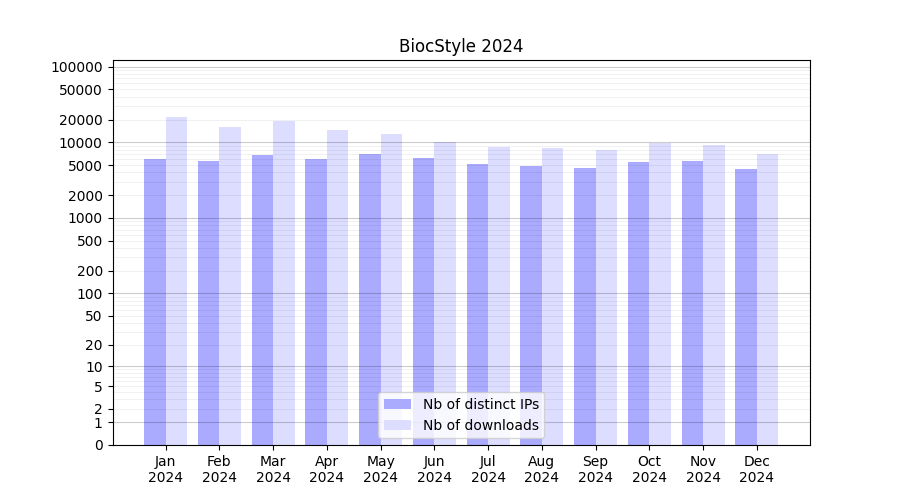Click the 100000 y-axis tick label
Viewport: 900px width, 500px height.
(x=77, y=67)
